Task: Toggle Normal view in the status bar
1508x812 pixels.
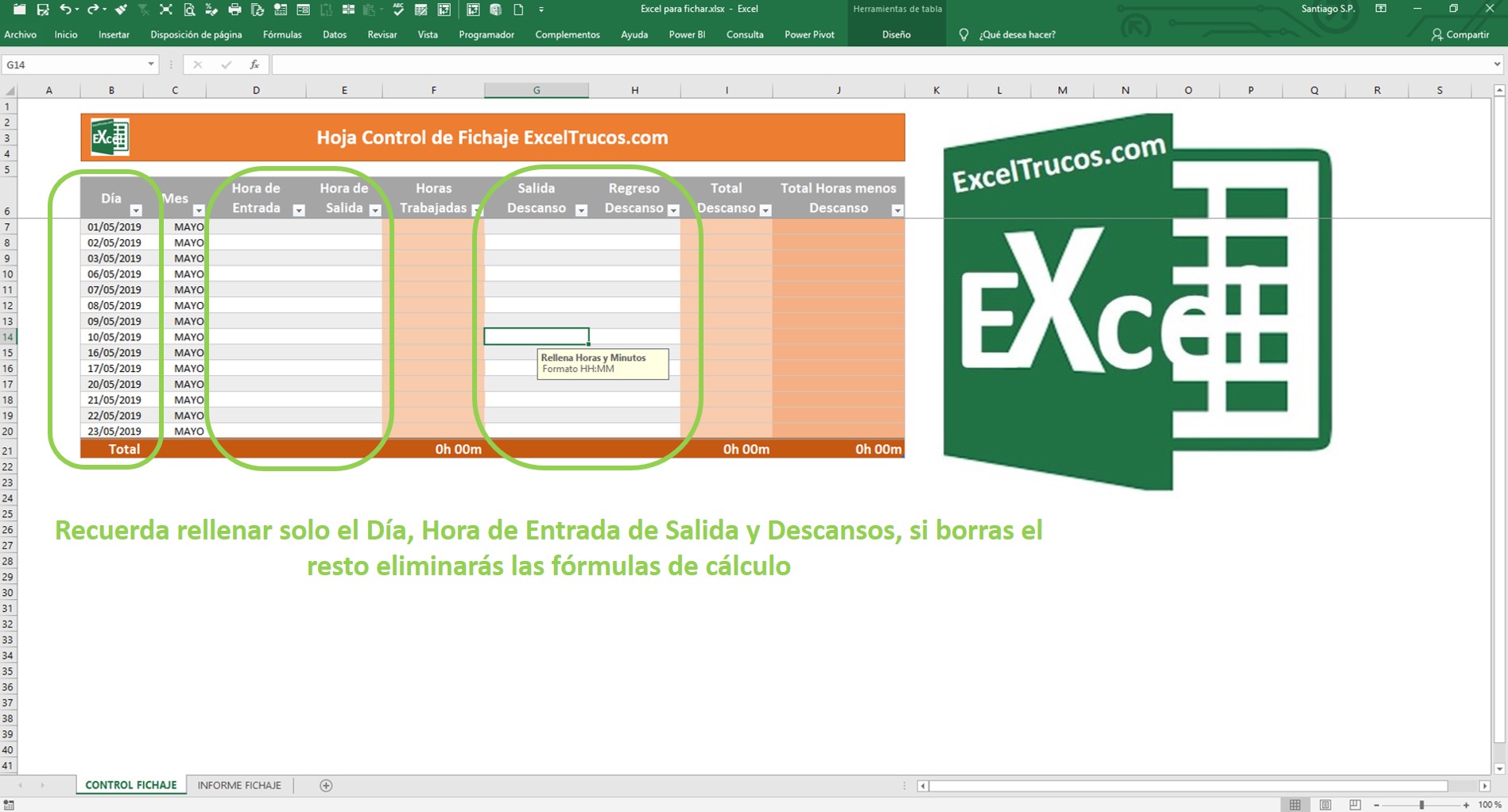Action: (x=1295, y=803)
